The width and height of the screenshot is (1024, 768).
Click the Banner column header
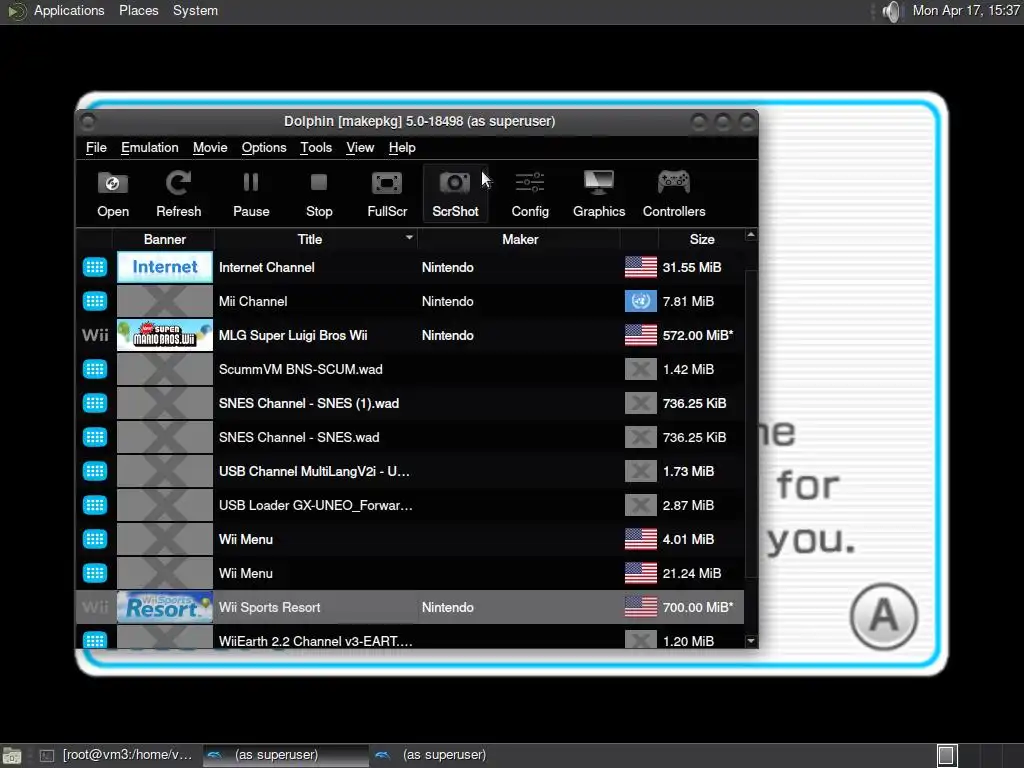[165, 239]
